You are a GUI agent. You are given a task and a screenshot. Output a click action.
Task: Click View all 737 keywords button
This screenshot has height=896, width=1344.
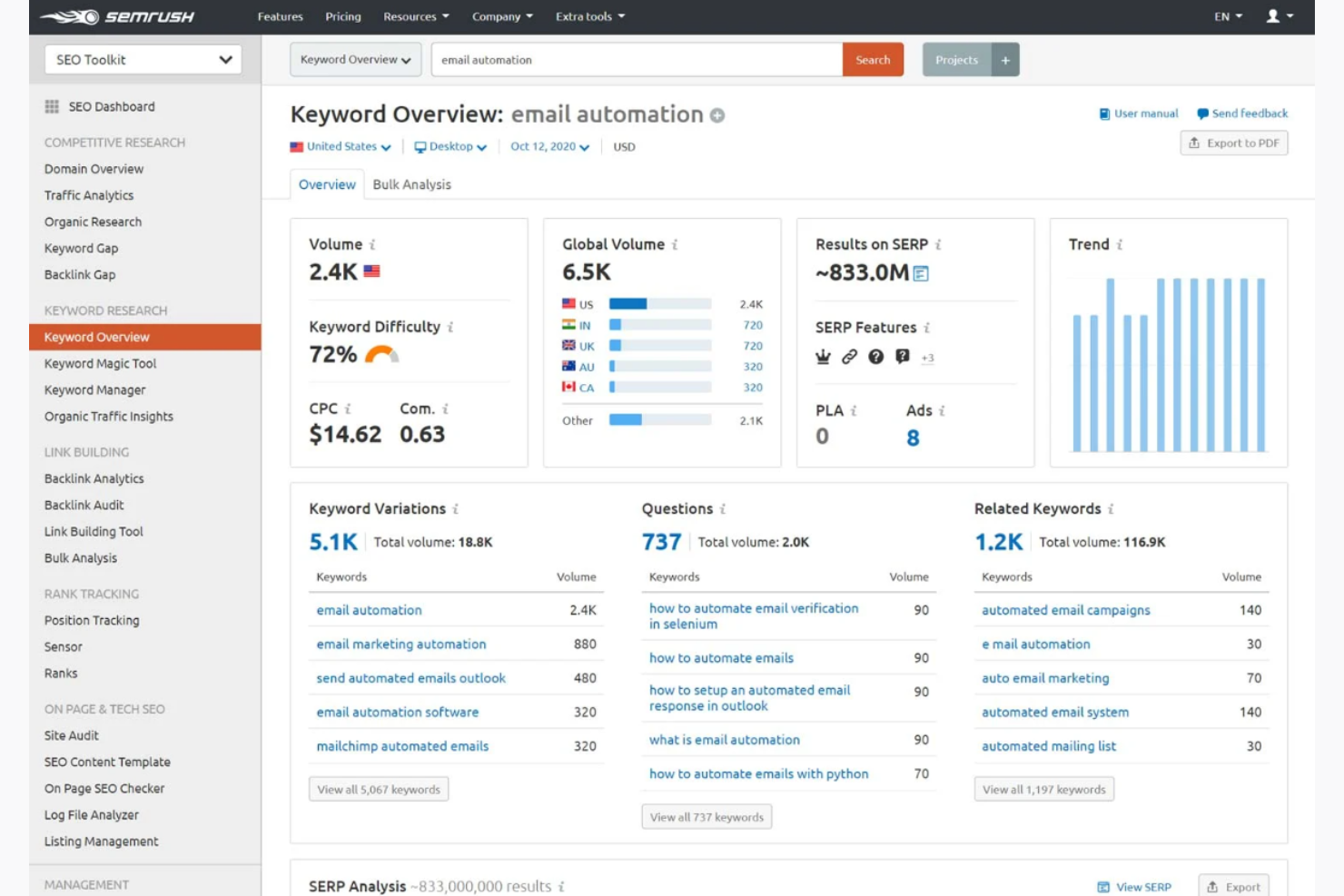coord(707,817)
